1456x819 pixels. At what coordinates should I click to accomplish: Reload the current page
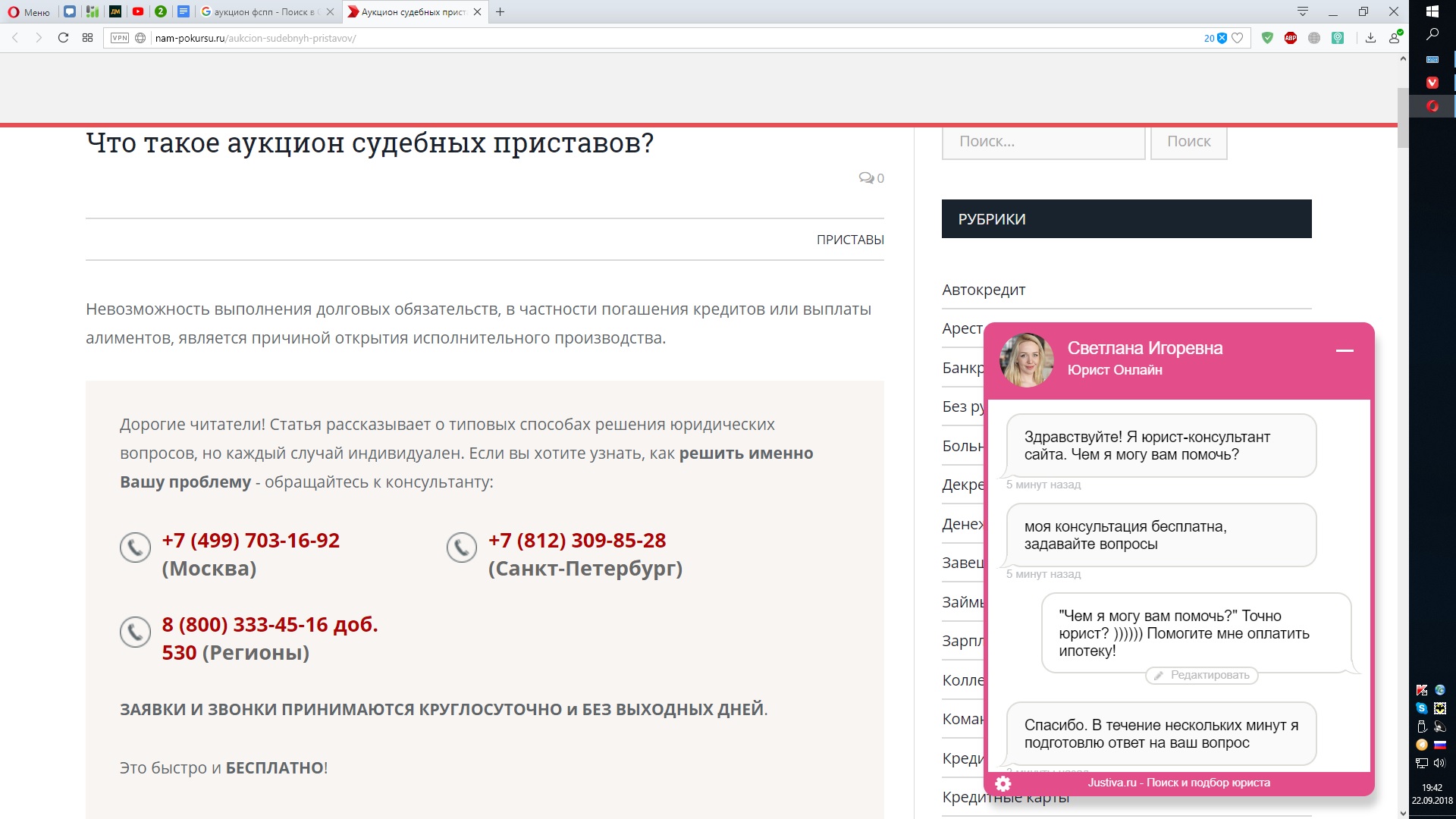63,38
